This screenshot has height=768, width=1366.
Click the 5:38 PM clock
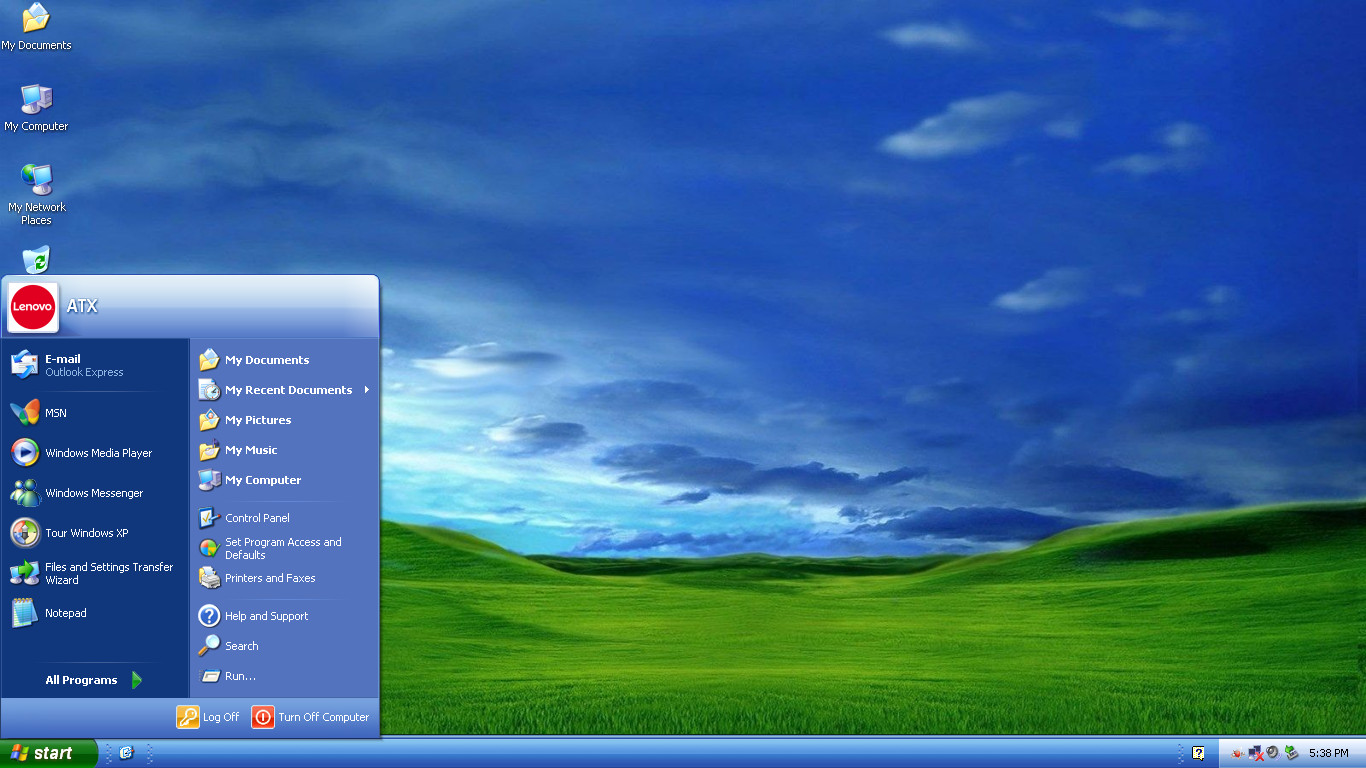tap(1328, 753)
